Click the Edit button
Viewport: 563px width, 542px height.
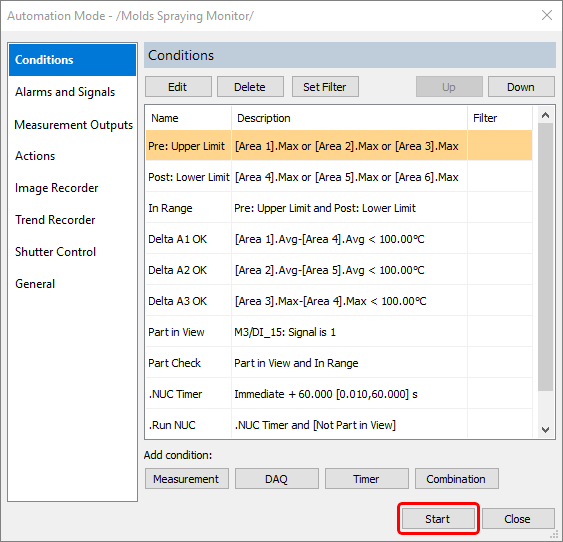[x=178, y=87]
